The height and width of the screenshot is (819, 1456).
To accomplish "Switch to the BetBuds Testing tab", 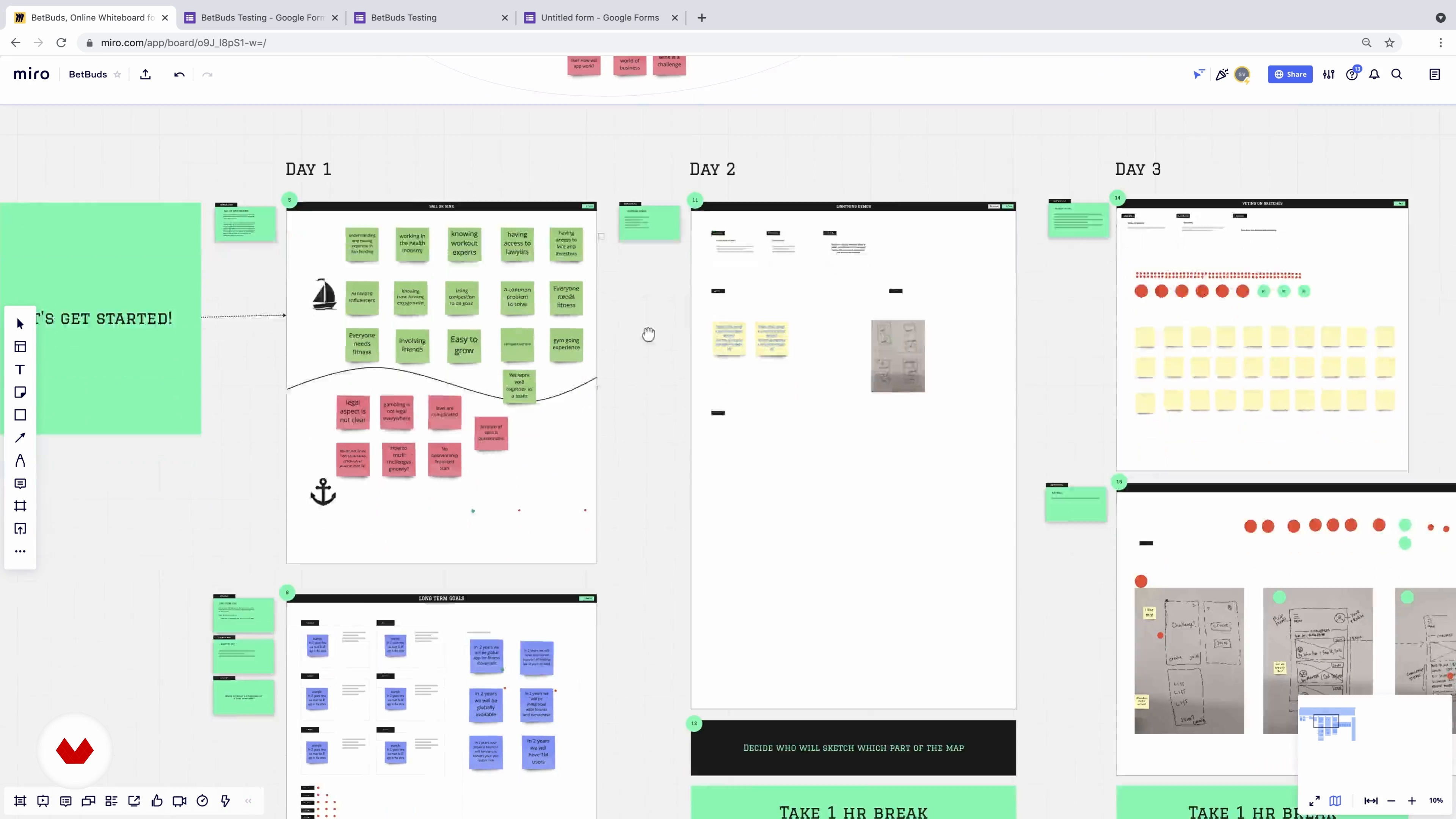I will pyautogui.click(x=431, y=17).
